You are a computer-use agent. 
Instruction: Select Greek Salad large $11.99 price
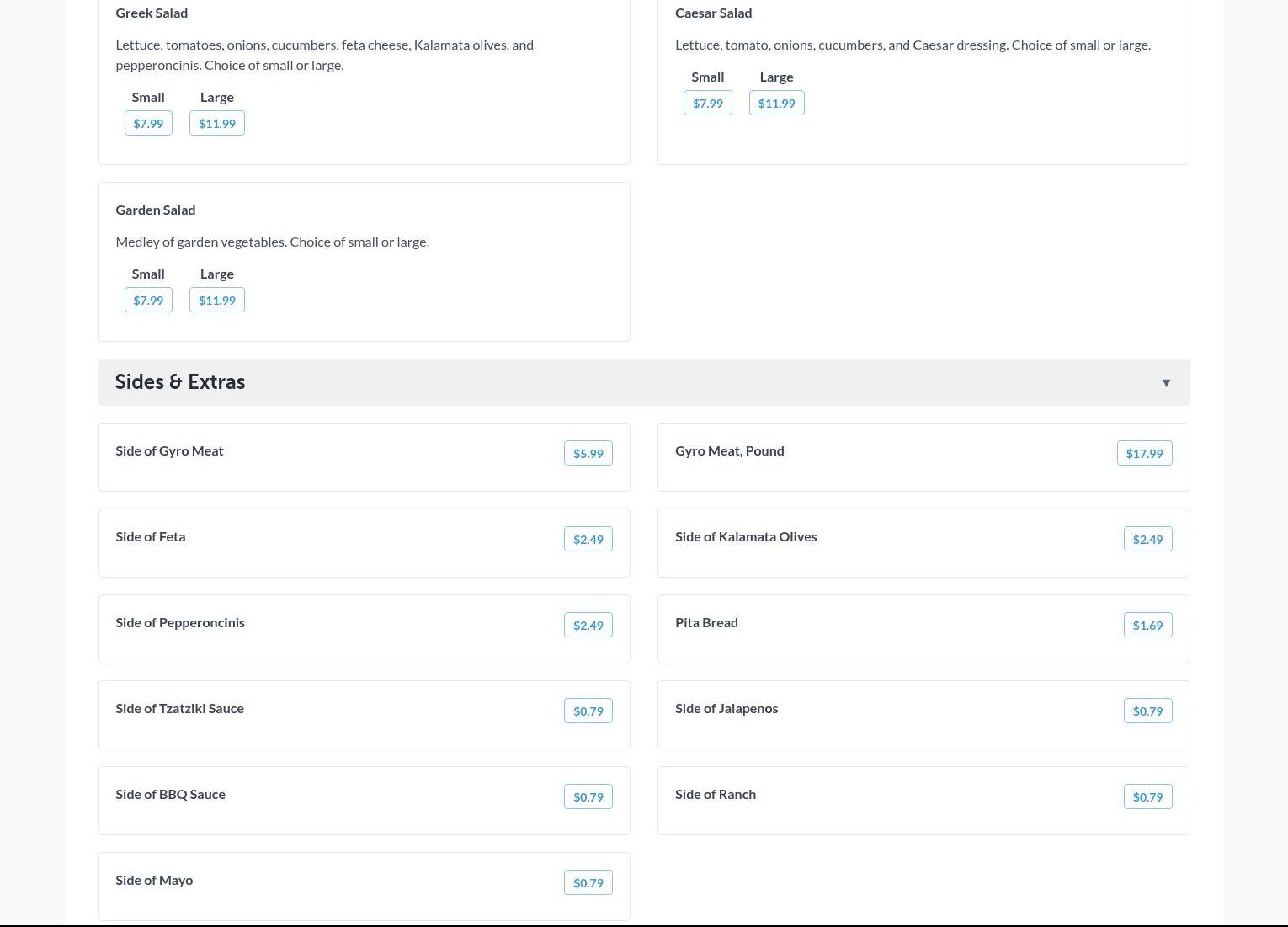217,124
